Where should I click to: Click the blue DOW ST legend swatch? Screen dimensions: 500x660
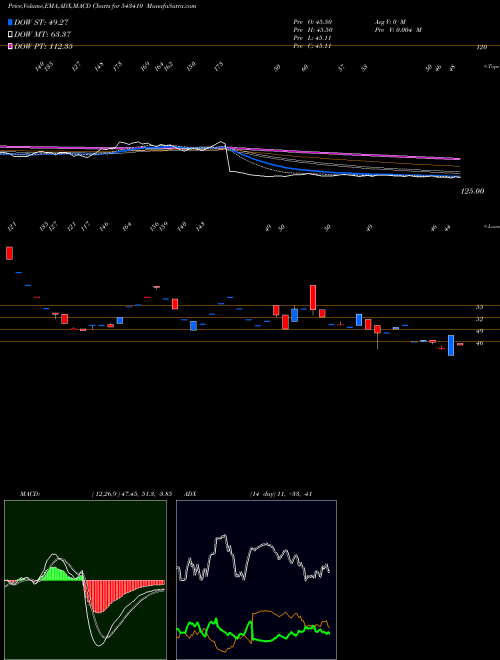tap(10, 22)
